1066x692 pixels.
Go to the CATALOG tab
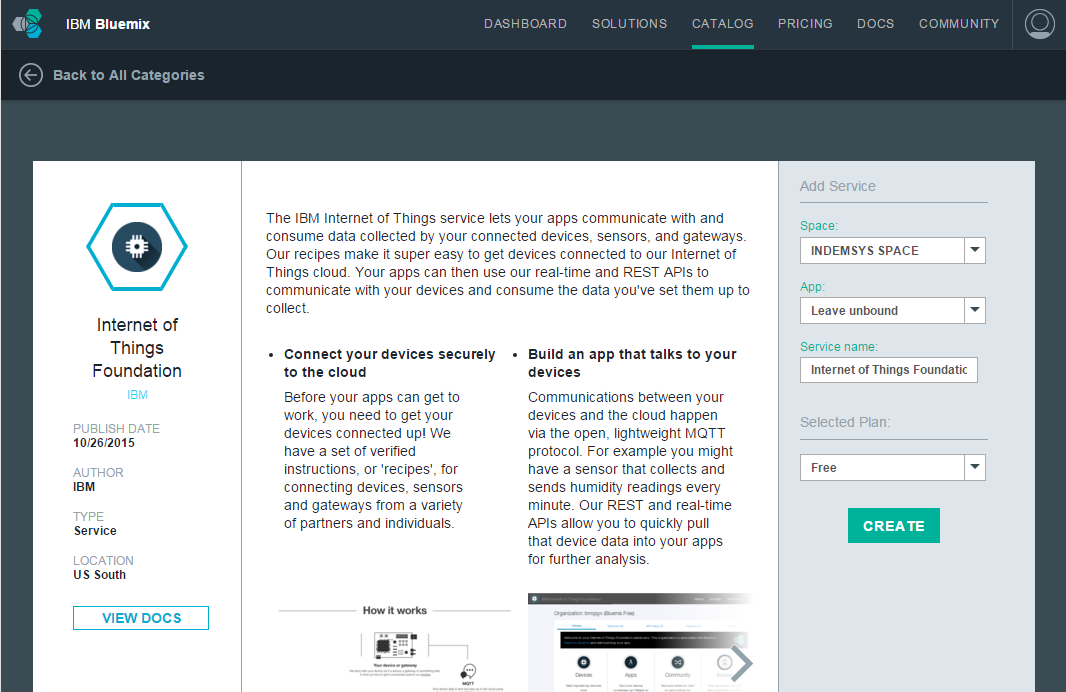click(723, 24)
